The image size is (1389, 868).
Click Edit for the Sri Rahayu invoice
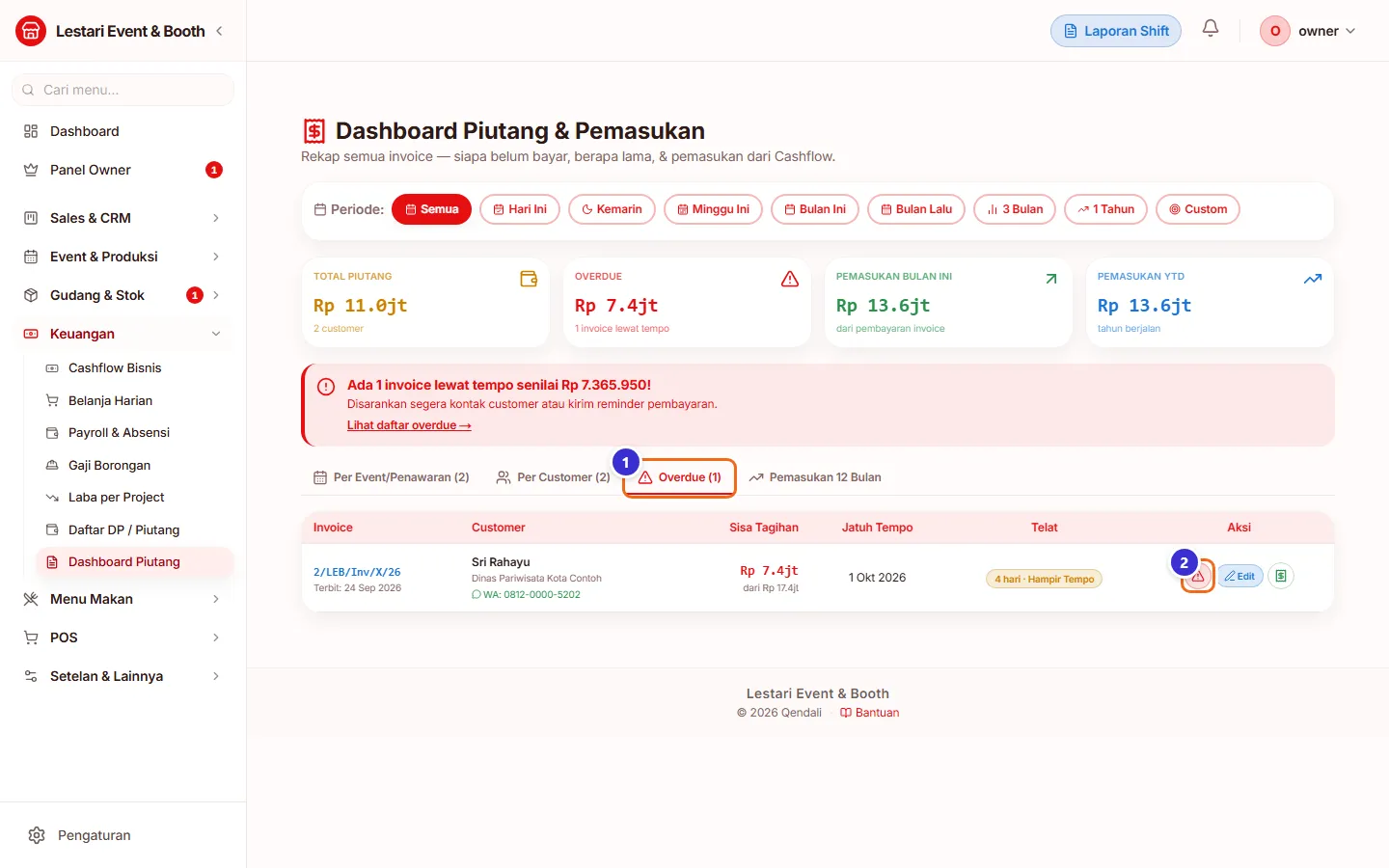coord(1240,576)
